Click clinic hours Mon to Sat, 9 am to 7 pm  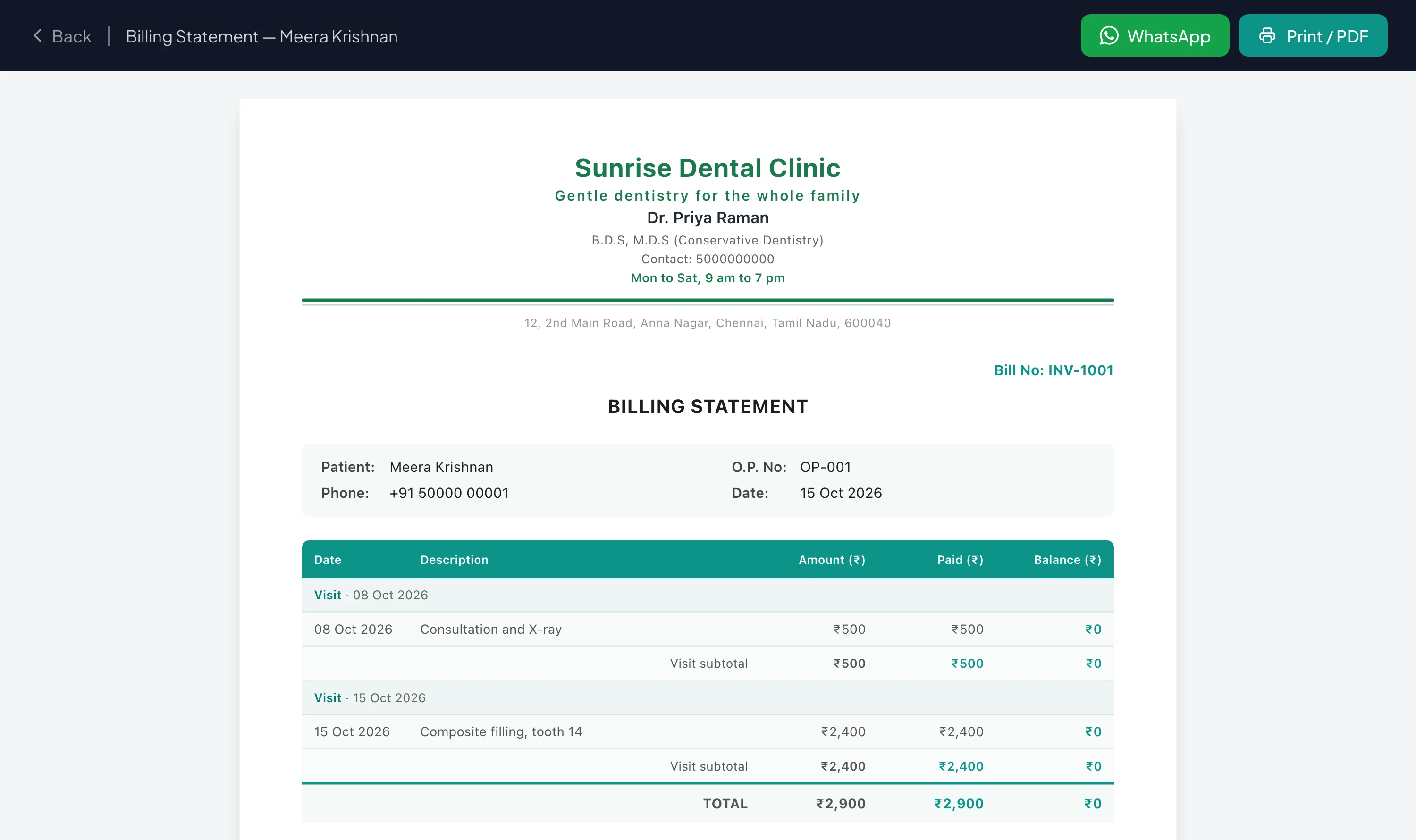707,278
